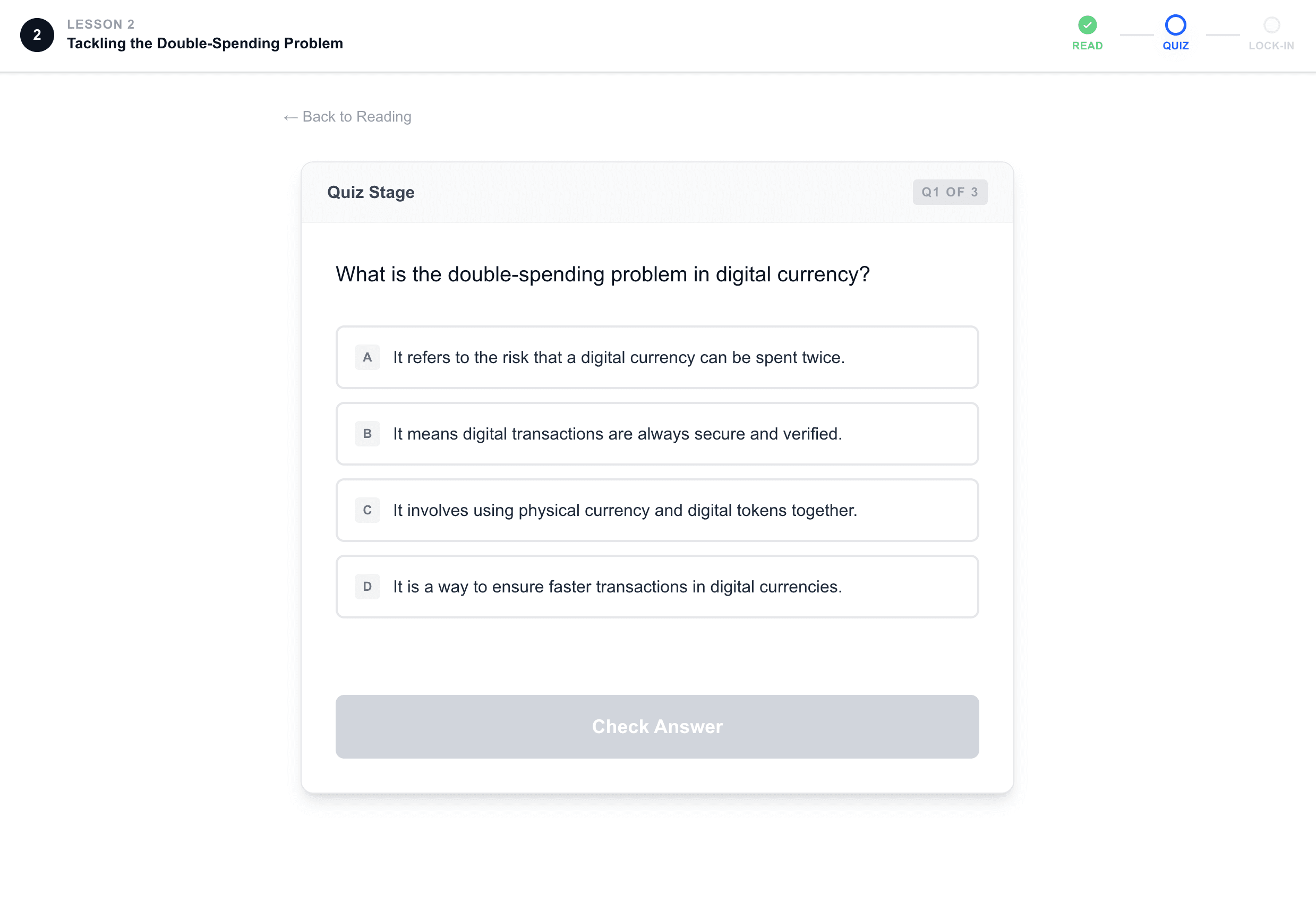Select answer "always secure and verified"
1316x912 pixels.
pyautogui.click(x=617, y=434)
